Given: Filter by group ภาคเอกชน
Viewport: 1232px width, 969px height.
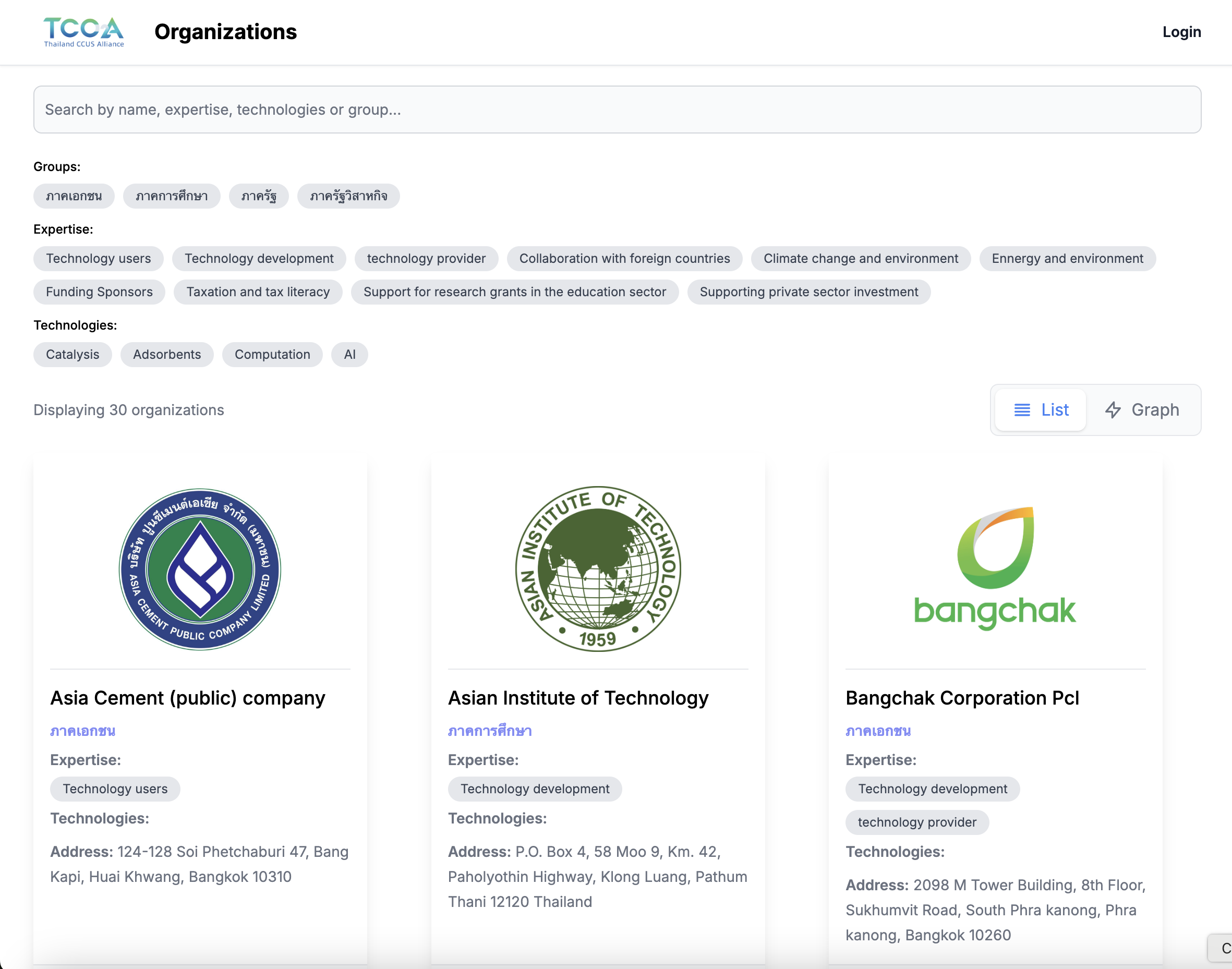Looking at the screenshot, I should (74, 196).
